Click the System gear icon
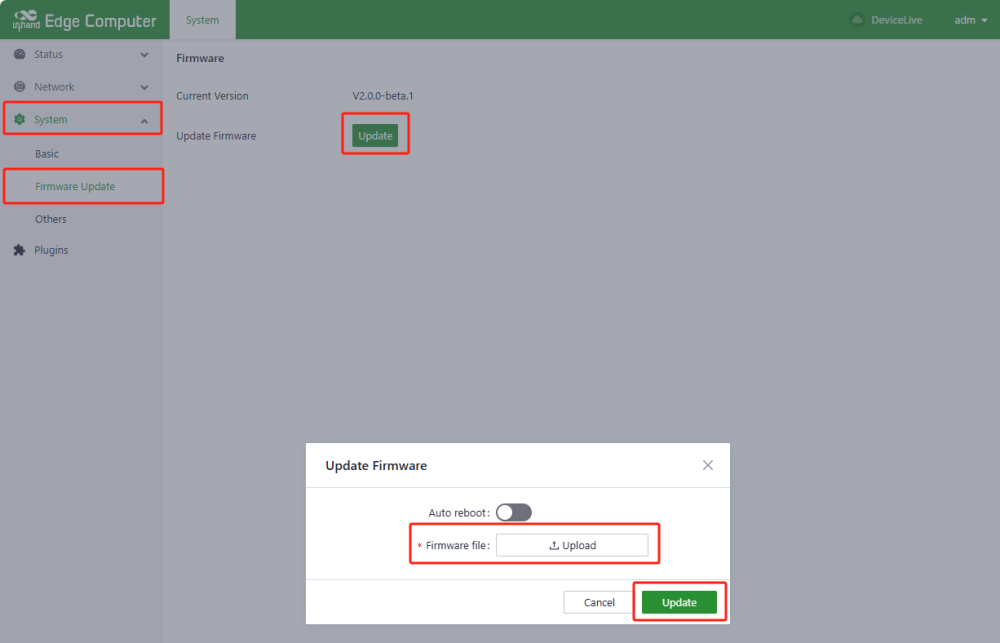The width and height of the screenshot is (1000, 643). 19,120
